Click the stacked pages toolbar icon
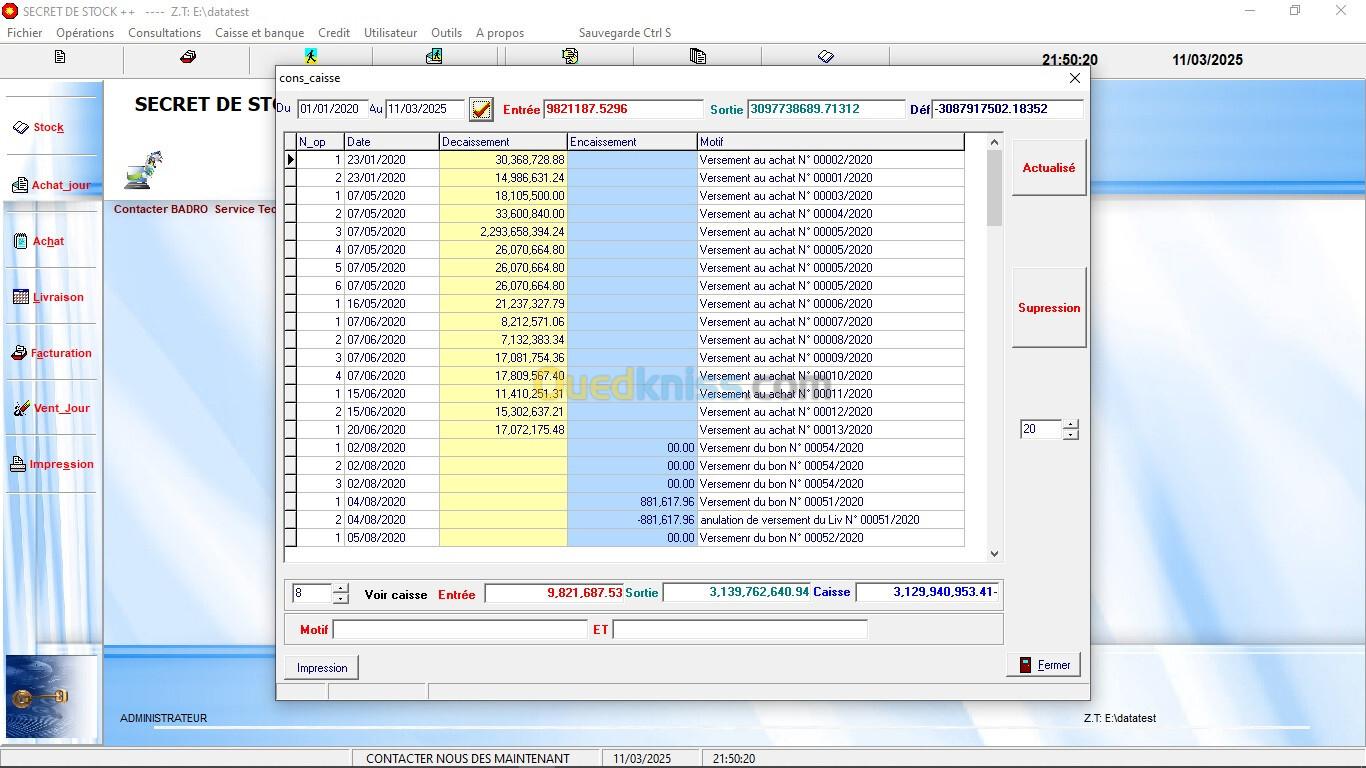The height and width of the screenshot is (768, 1366). [697, 57]
